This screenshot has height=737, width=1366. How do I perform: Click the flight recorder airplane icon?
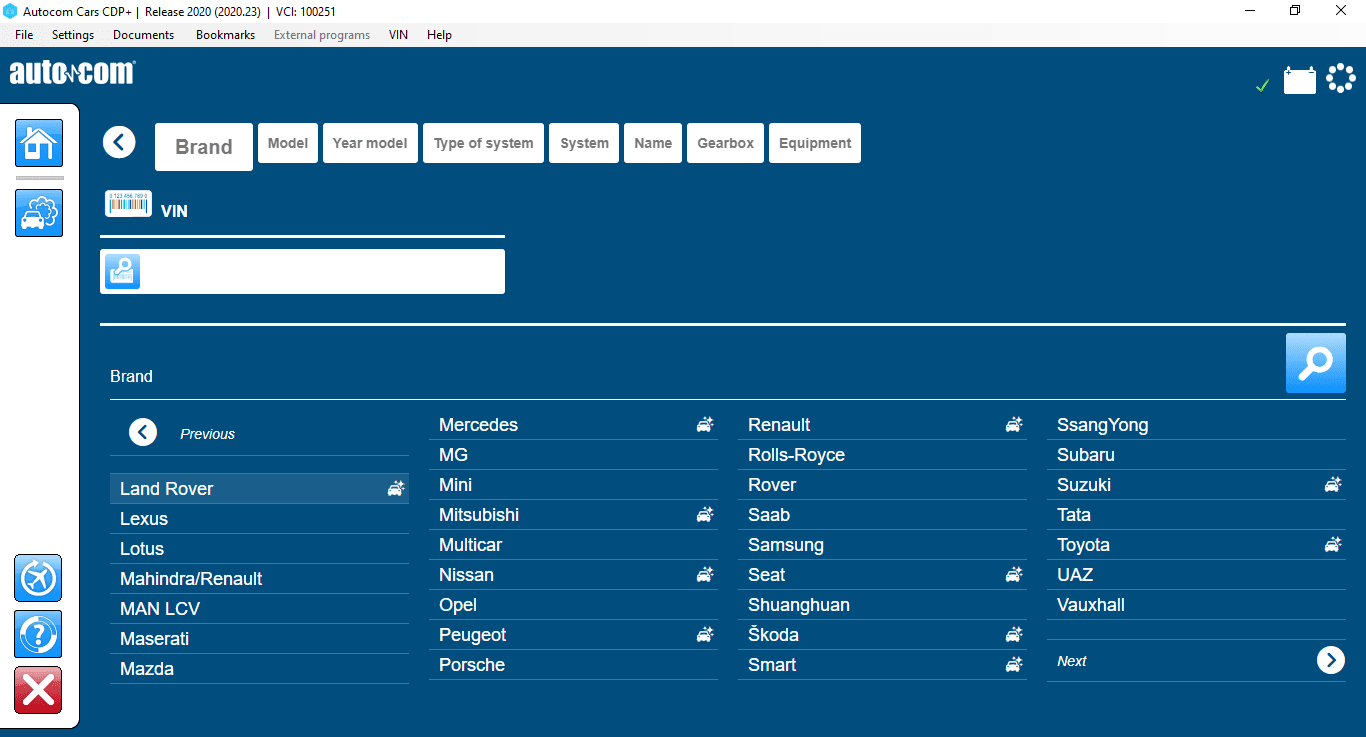(38, 578)
